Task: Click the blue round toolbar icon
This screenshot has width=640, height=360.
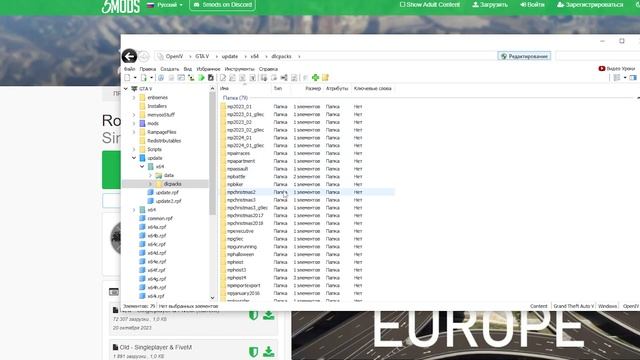Action: tap(161, 78)
